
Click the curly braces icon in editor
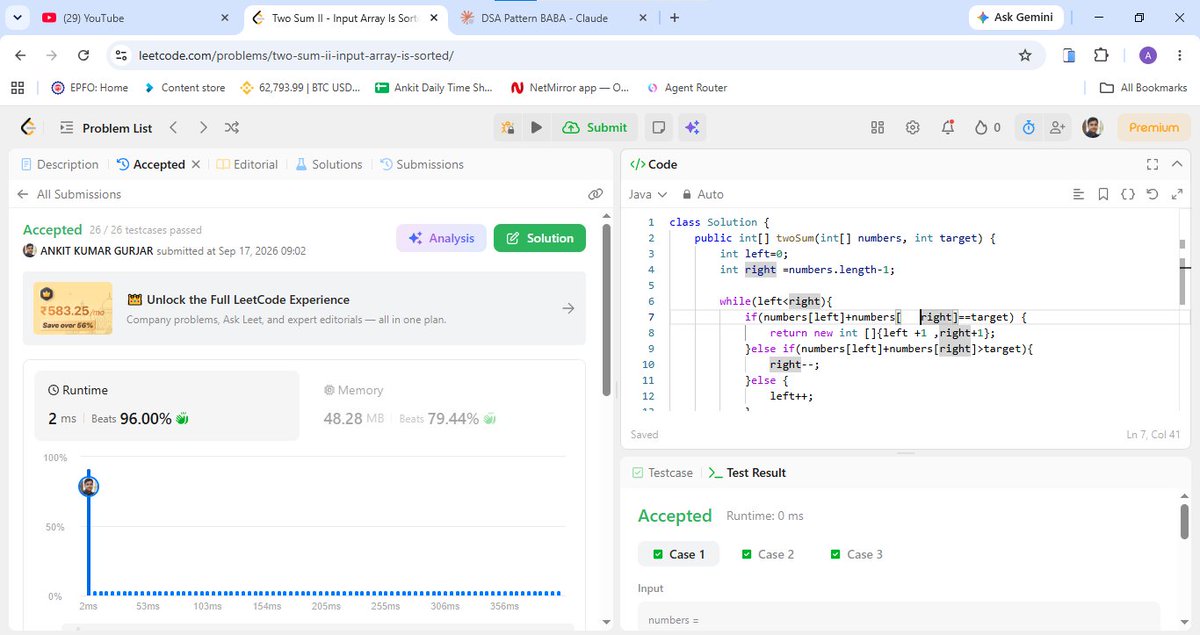coord(1128,194)
